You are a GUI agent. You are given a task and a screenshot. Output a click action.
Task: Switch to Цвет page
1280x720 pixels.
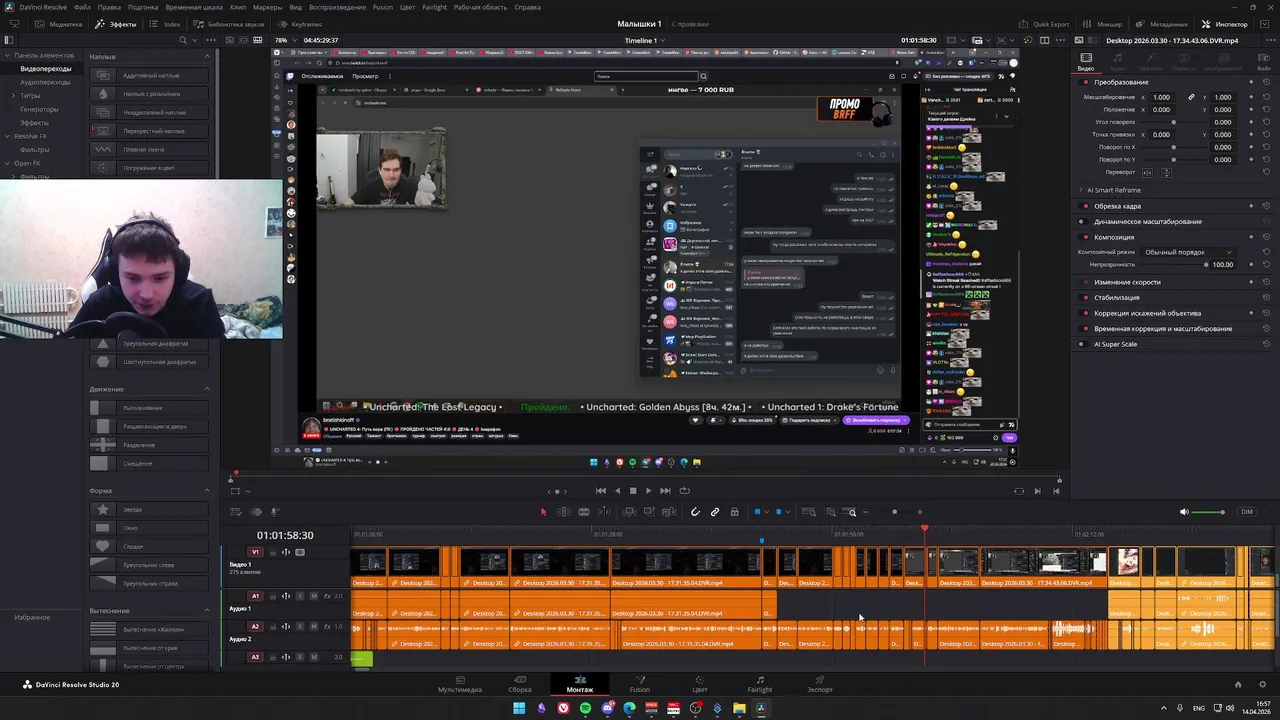(700, 684)
